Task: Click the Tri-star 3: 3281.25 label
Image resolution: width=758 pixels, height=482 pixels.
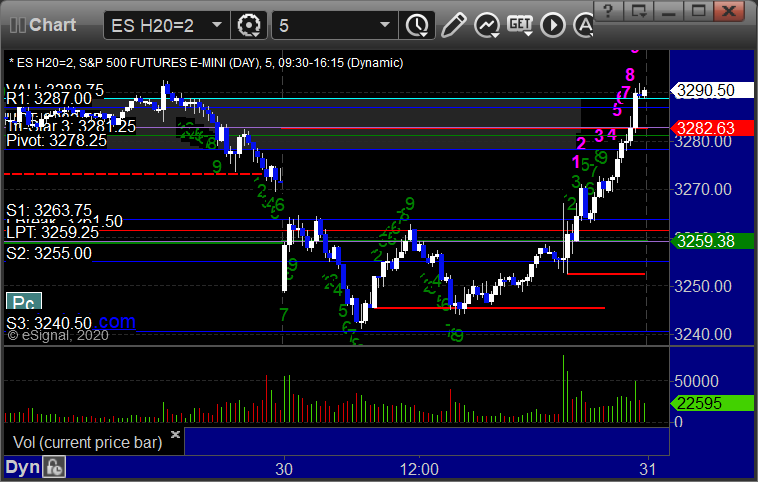Action: pyautogui.click(x=71, y=127)
